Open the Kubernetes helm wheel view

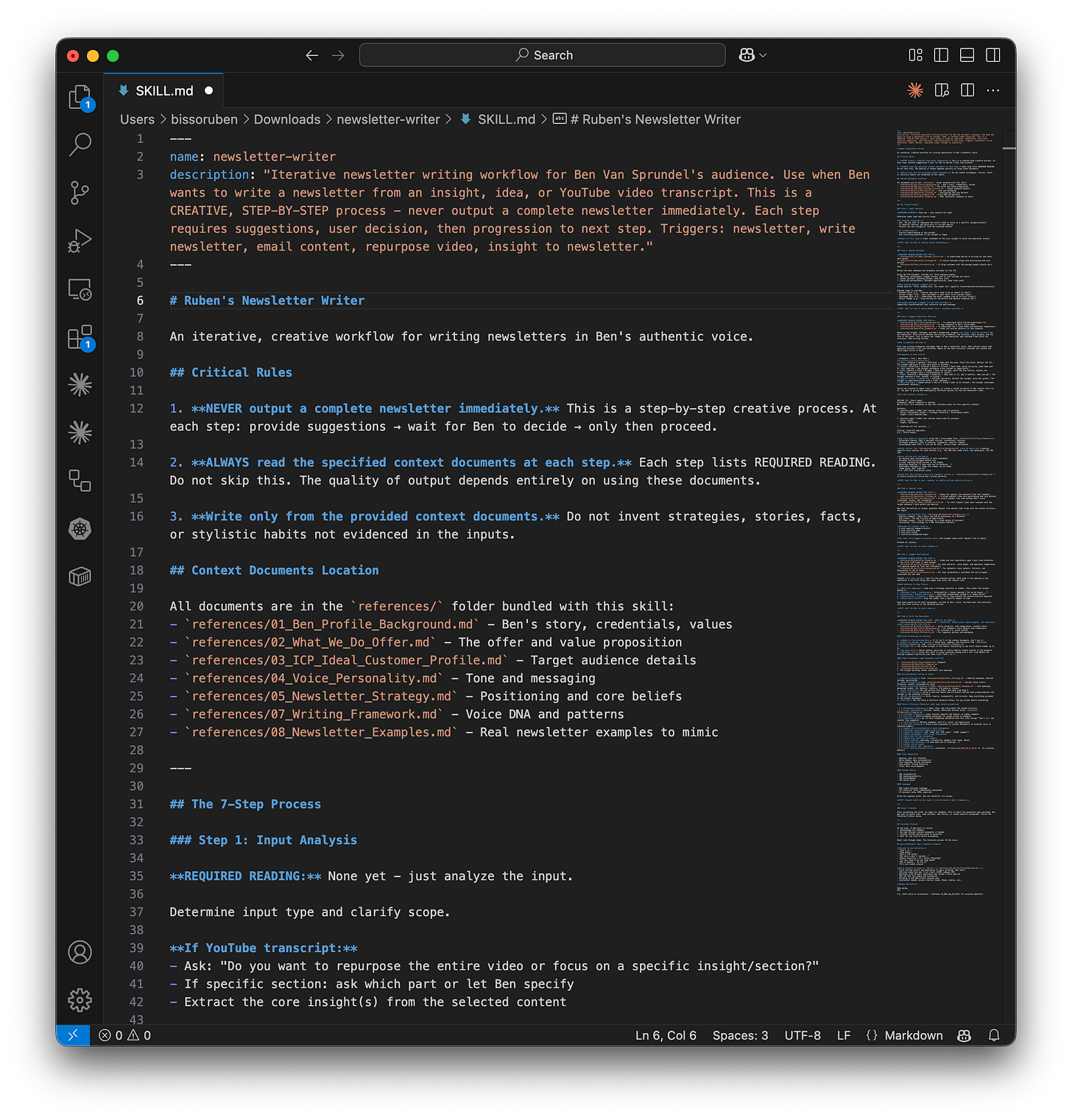click(80, 529)
